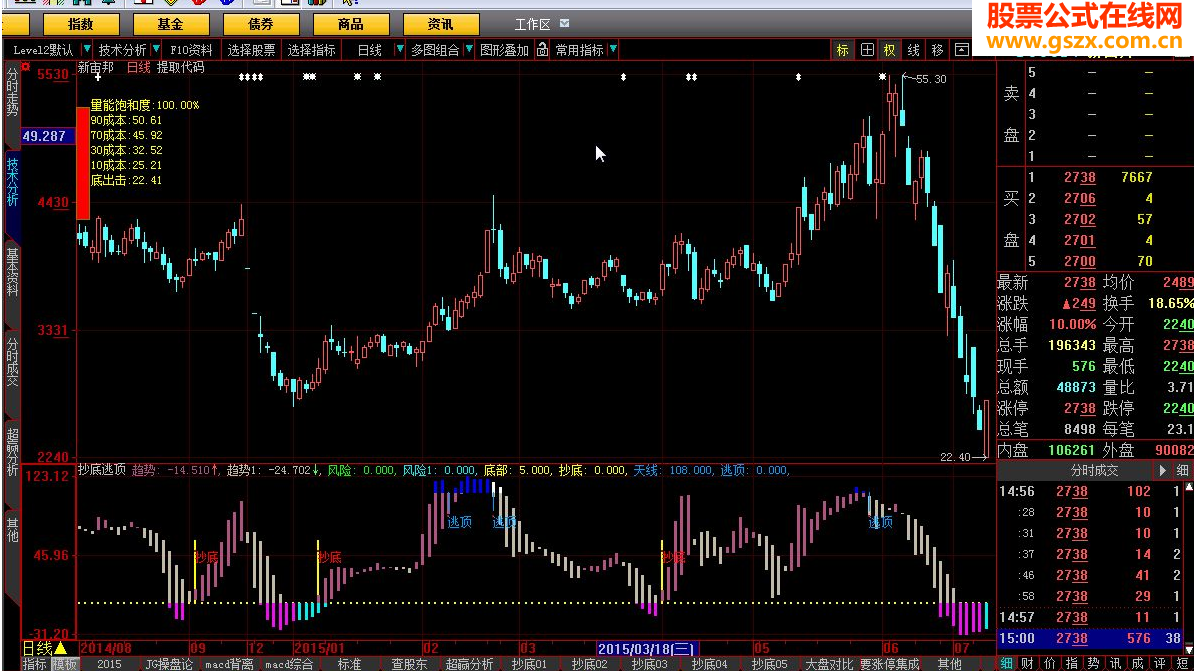1194x671 pixels.
Task: Click the small red settings icon at chart corner
Action: (25, 67)
